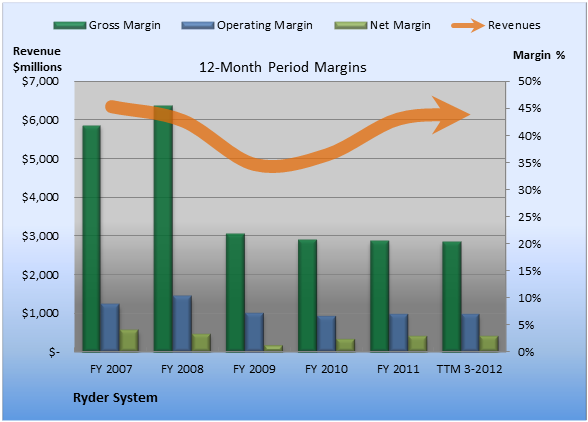The image size is (588, 422).
Task: Click the 12-Month Period Margins title
Action: [283, 68]
